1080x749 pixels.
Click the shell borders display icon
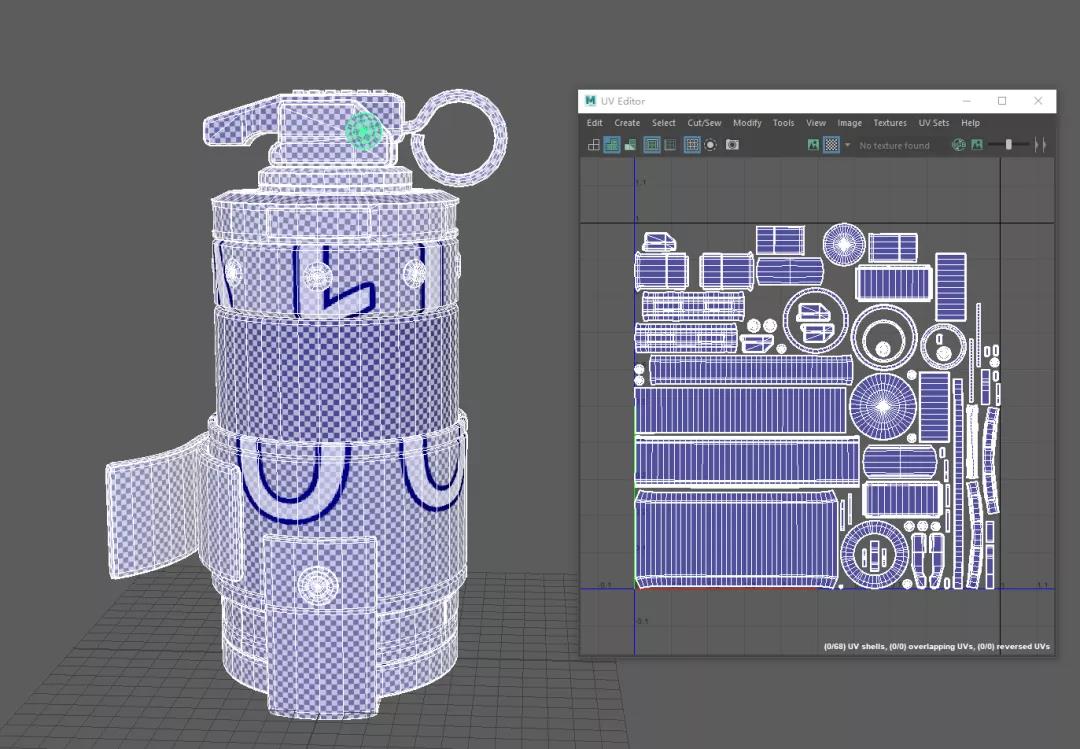(652, 145)
